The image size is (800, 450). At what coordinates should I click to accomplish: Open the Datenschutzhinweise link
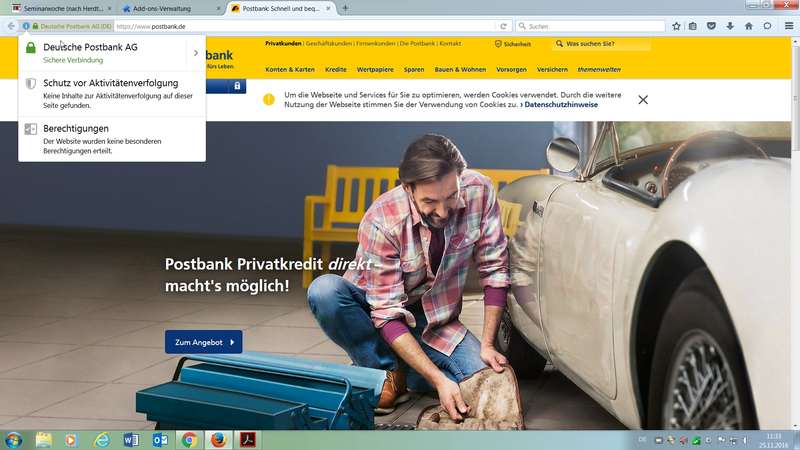(x=561, y=104)
